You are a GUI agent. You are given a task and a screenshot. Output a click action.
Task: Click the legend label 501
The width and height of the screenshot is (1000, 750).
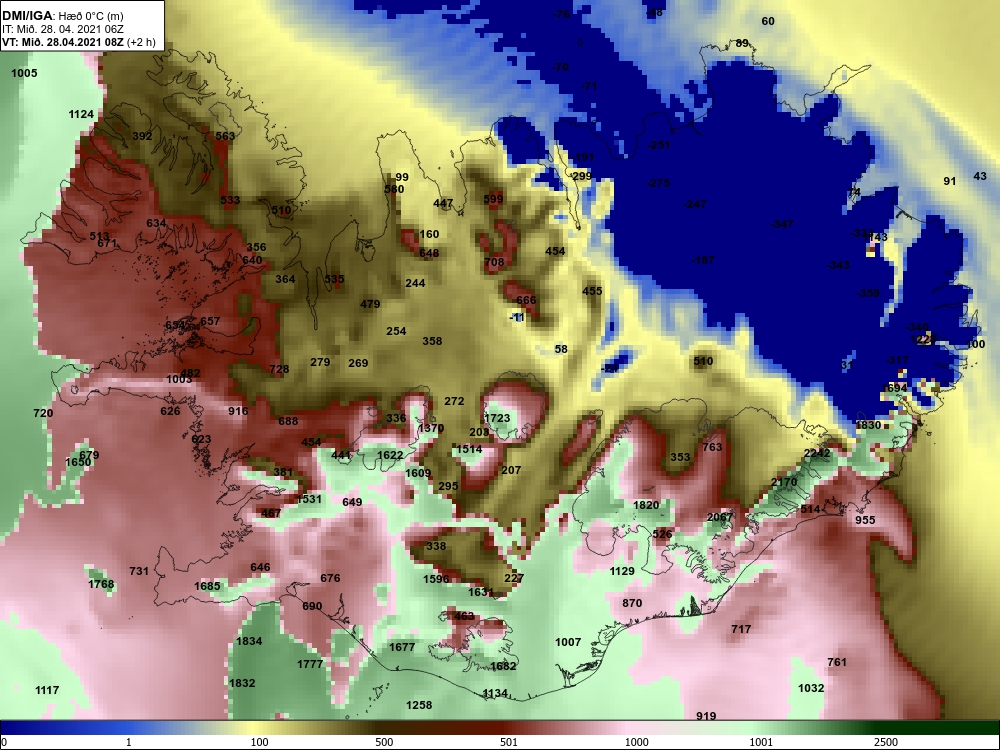click(x=509, y=742)
